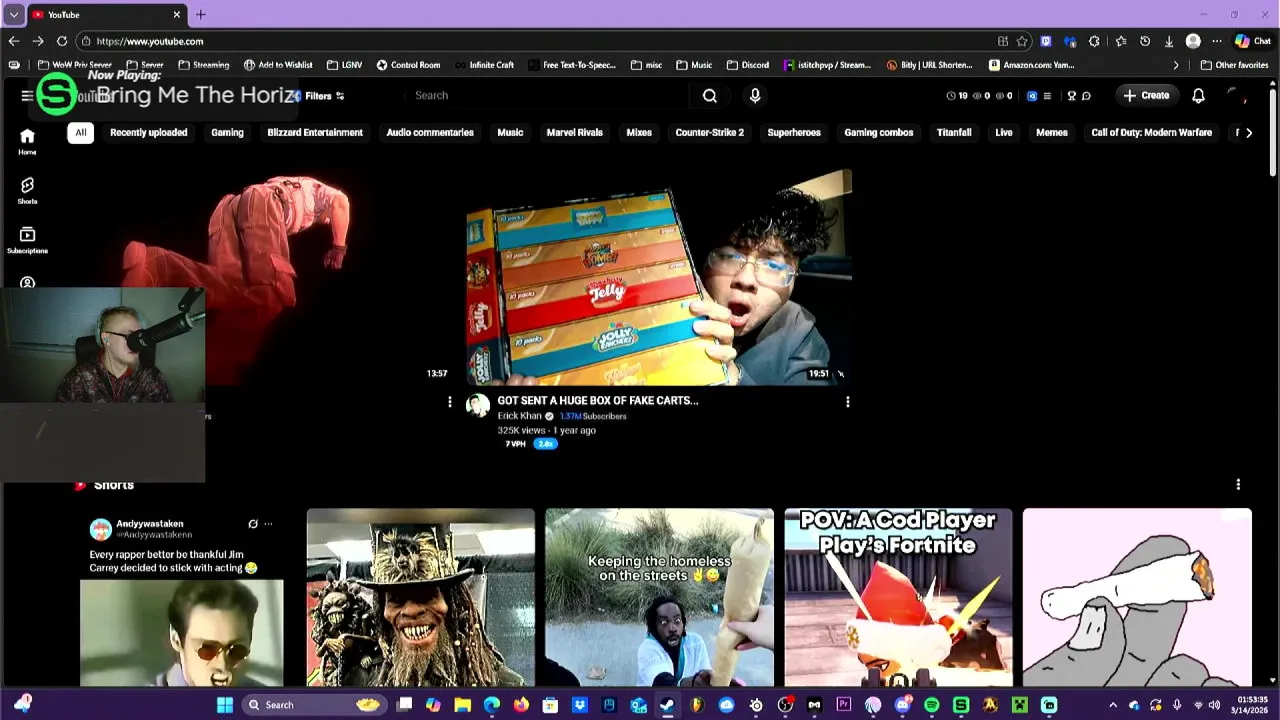Open the Jim Carrey rapper Short

pyautogui.click(x=182, y=598)
